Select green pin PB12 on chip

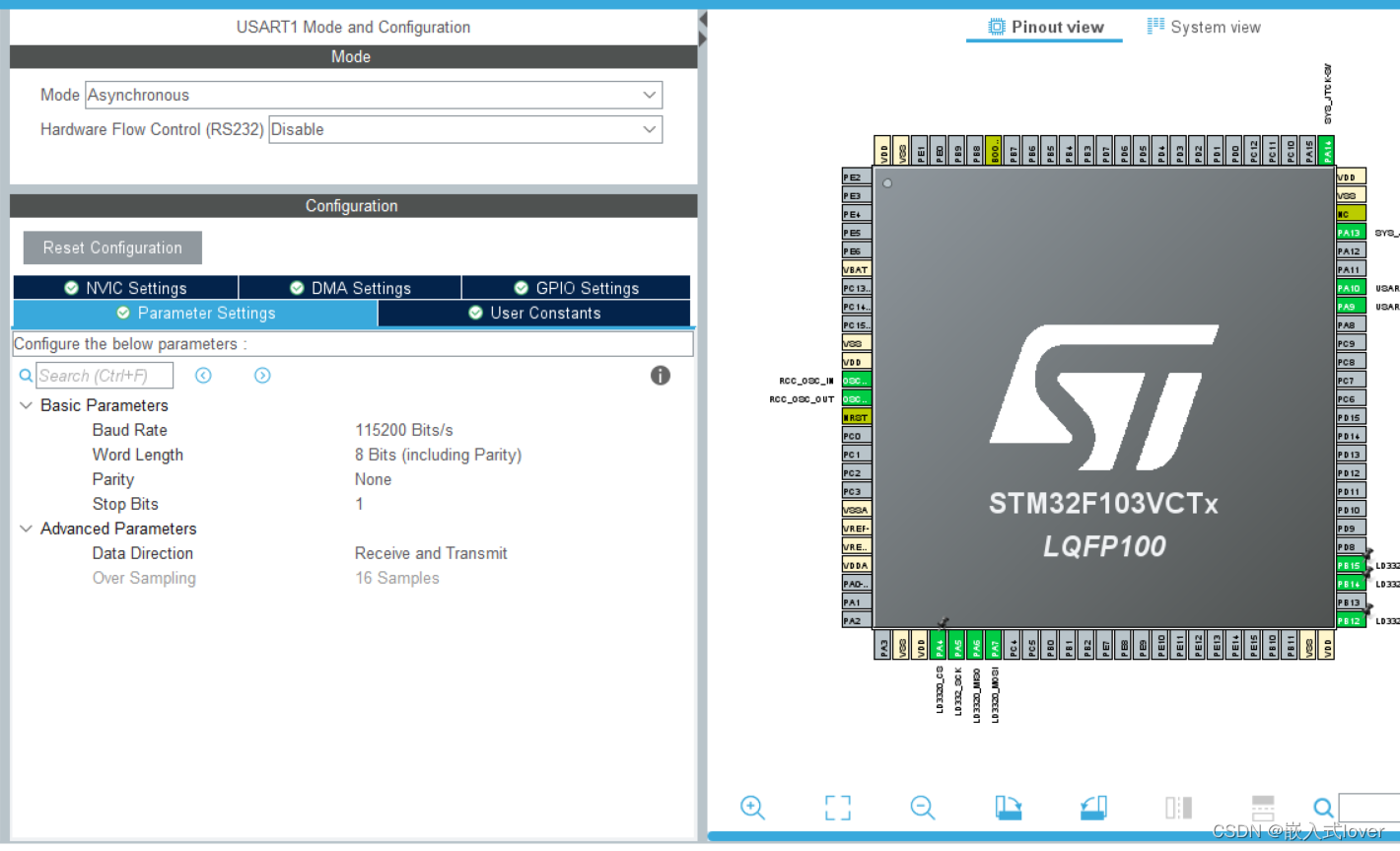(1351, 620)
